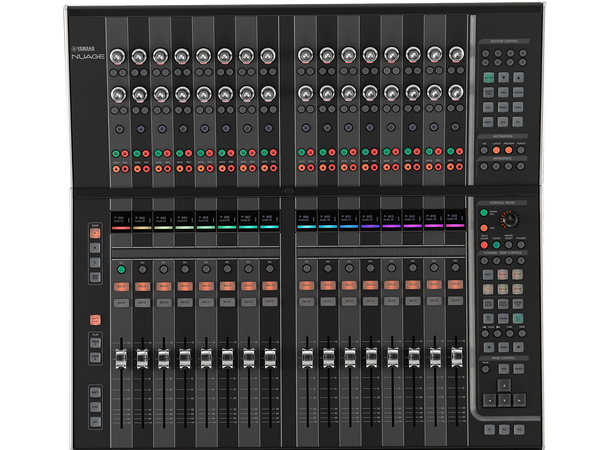This screenshot has width=610, height=450.
Task: Select AUDIO in Channel View Control
Action: [503, 275]
